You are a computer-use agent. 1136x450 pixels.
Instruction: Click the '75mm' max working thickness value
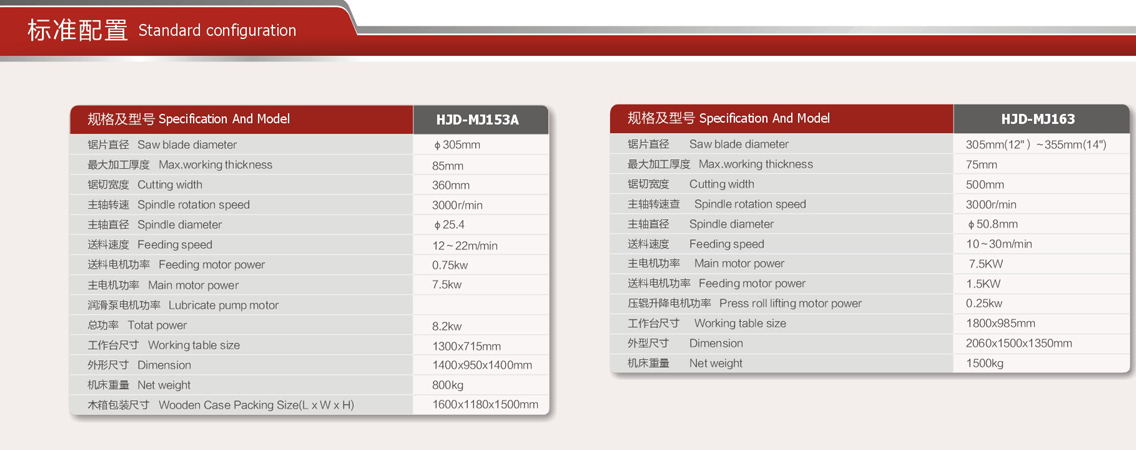(x=982, y=164)
